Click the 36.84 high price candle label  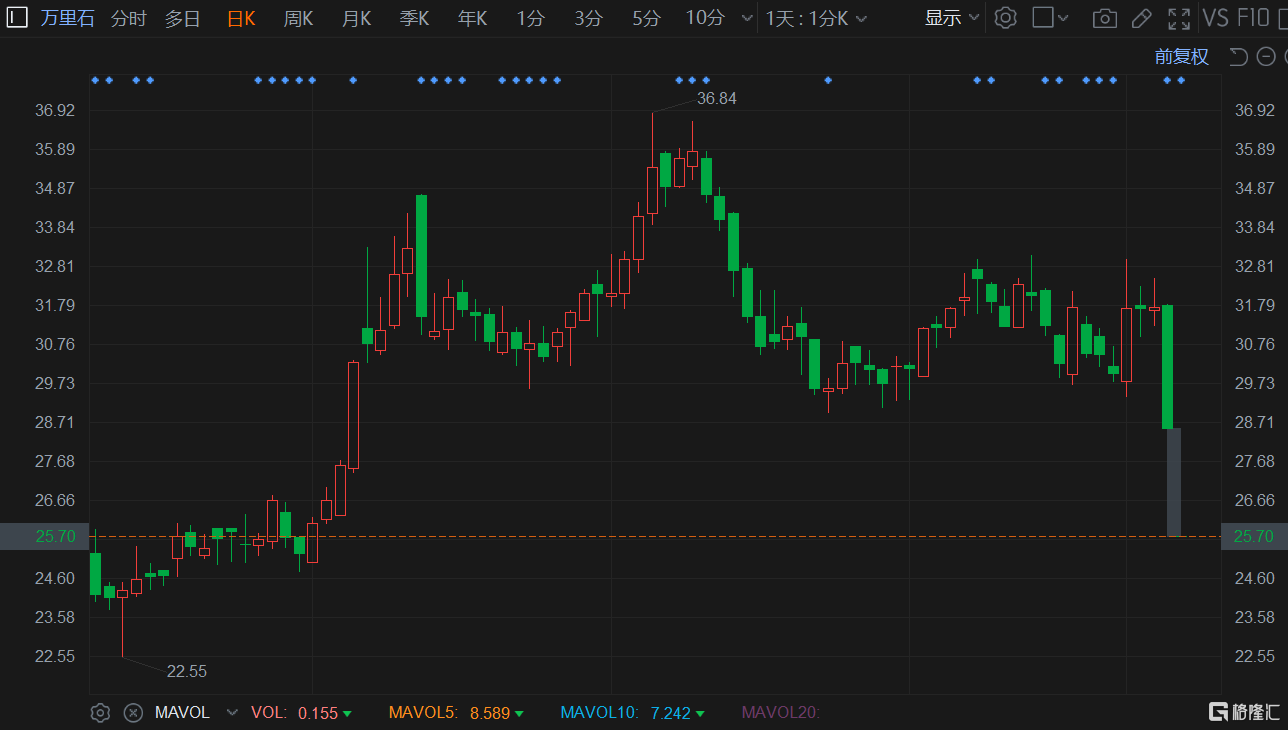coord(717,98)
